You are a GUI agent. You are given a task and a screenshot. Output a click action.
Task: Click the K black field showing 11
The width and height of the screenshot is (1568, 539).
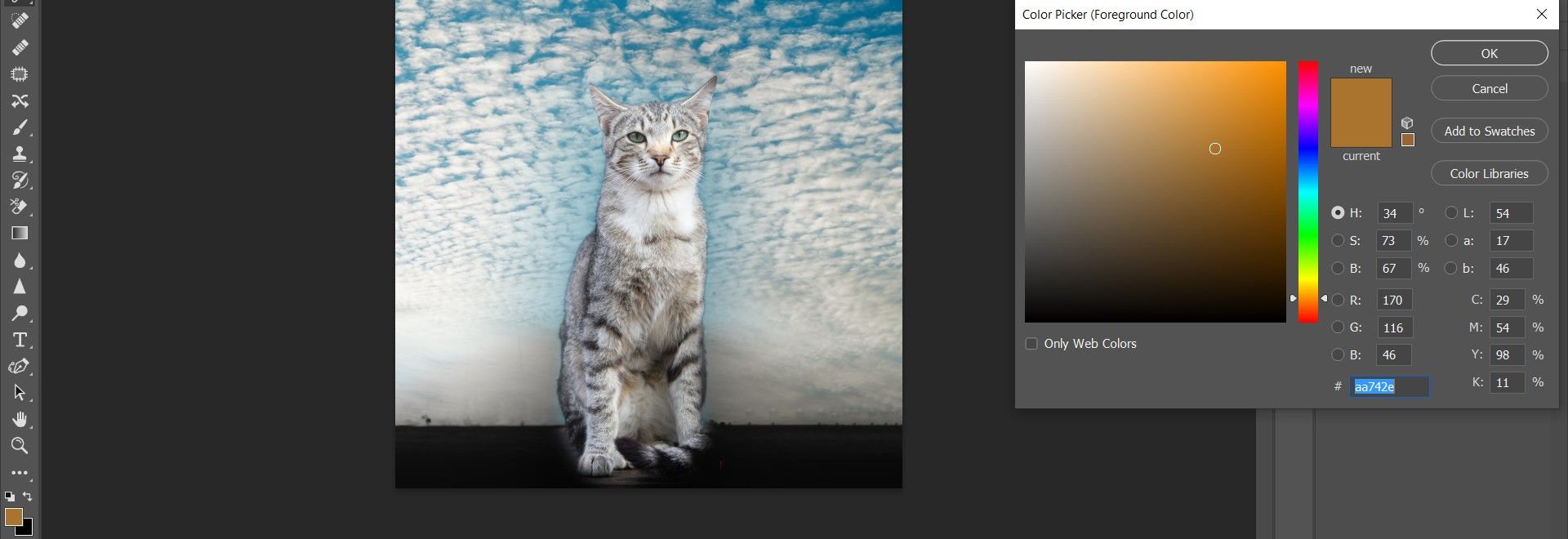click(1508, 382)
